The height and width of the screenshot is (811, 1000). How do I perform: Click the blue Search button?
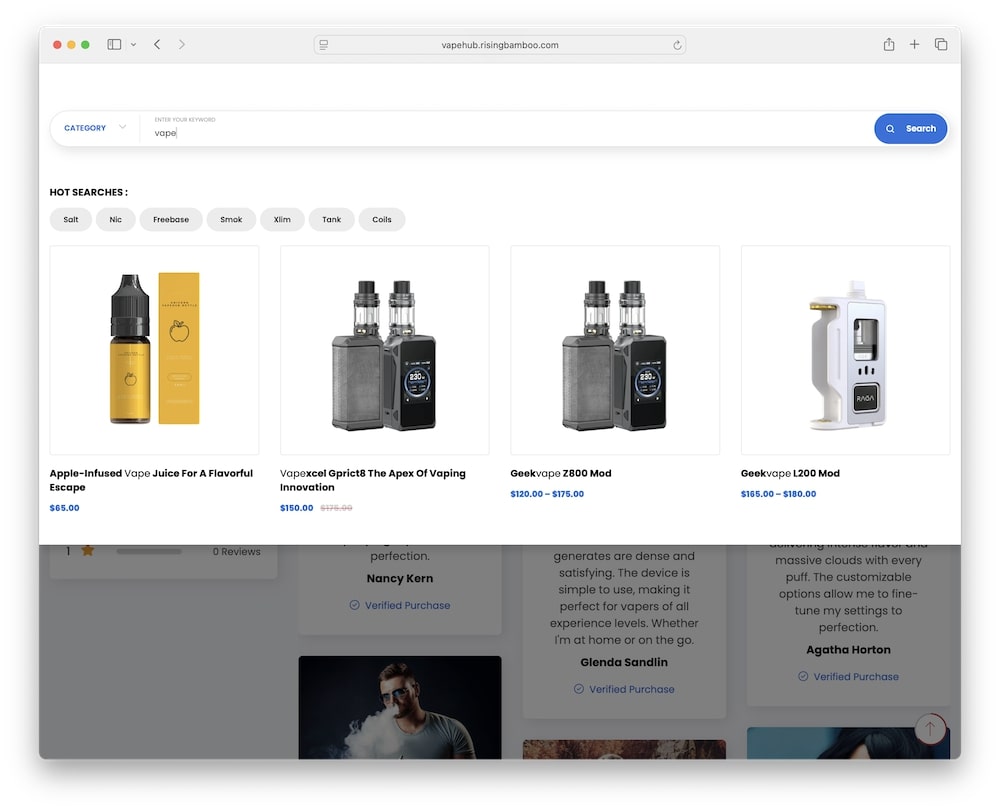click(x=910, y=128)
